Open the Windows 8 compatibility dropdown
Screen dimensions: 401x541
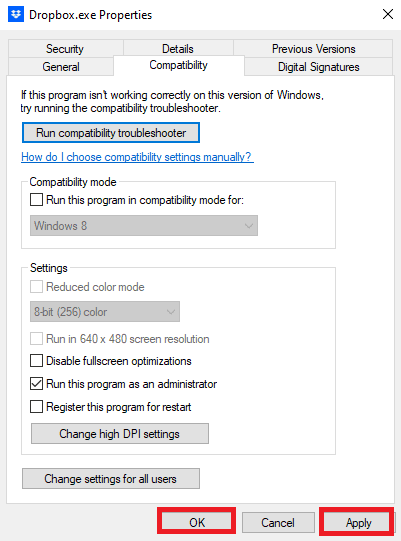point(144,226)
